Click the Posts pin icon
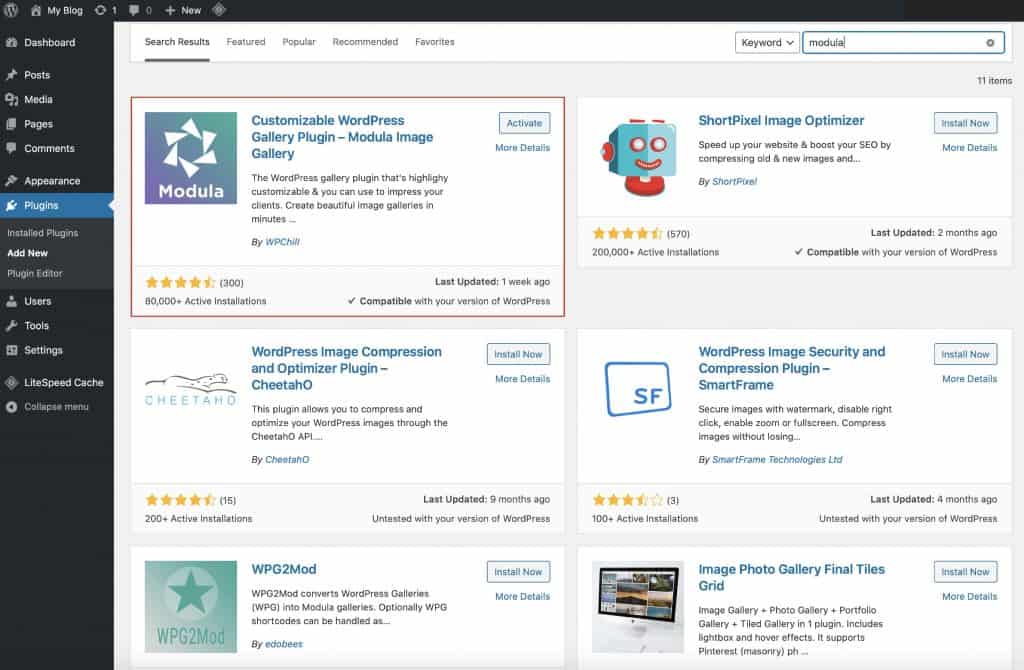Image resolution: width=1024 pixels, height=670 pixels. tap(11, 75)
